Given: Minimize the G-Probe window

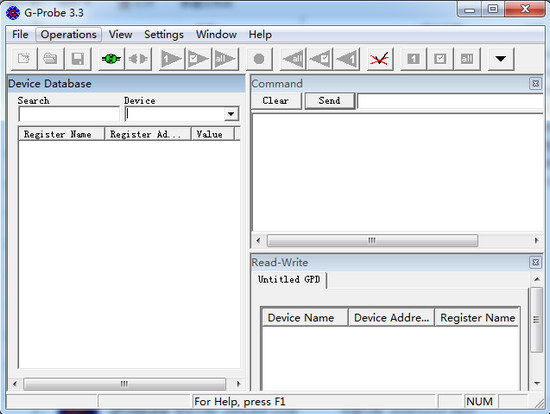Looking at the screenshot, I should tap(469, 10).
